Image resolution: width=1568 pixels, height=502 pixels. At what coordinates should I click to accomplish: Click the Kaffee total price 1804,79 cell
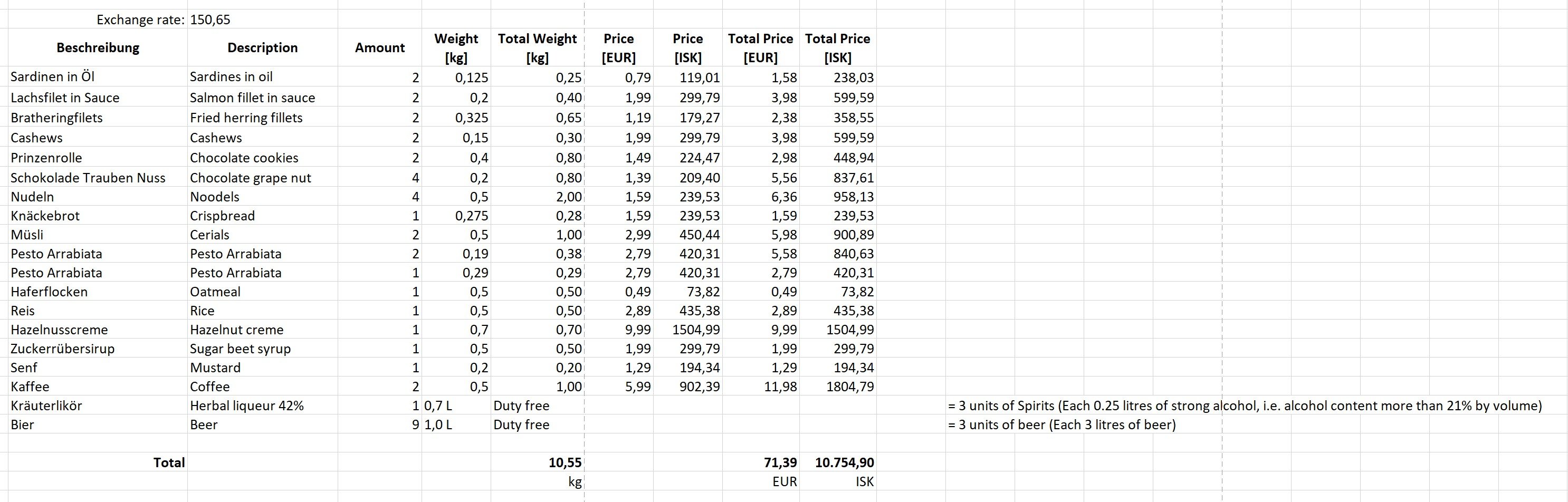[838, 387]
